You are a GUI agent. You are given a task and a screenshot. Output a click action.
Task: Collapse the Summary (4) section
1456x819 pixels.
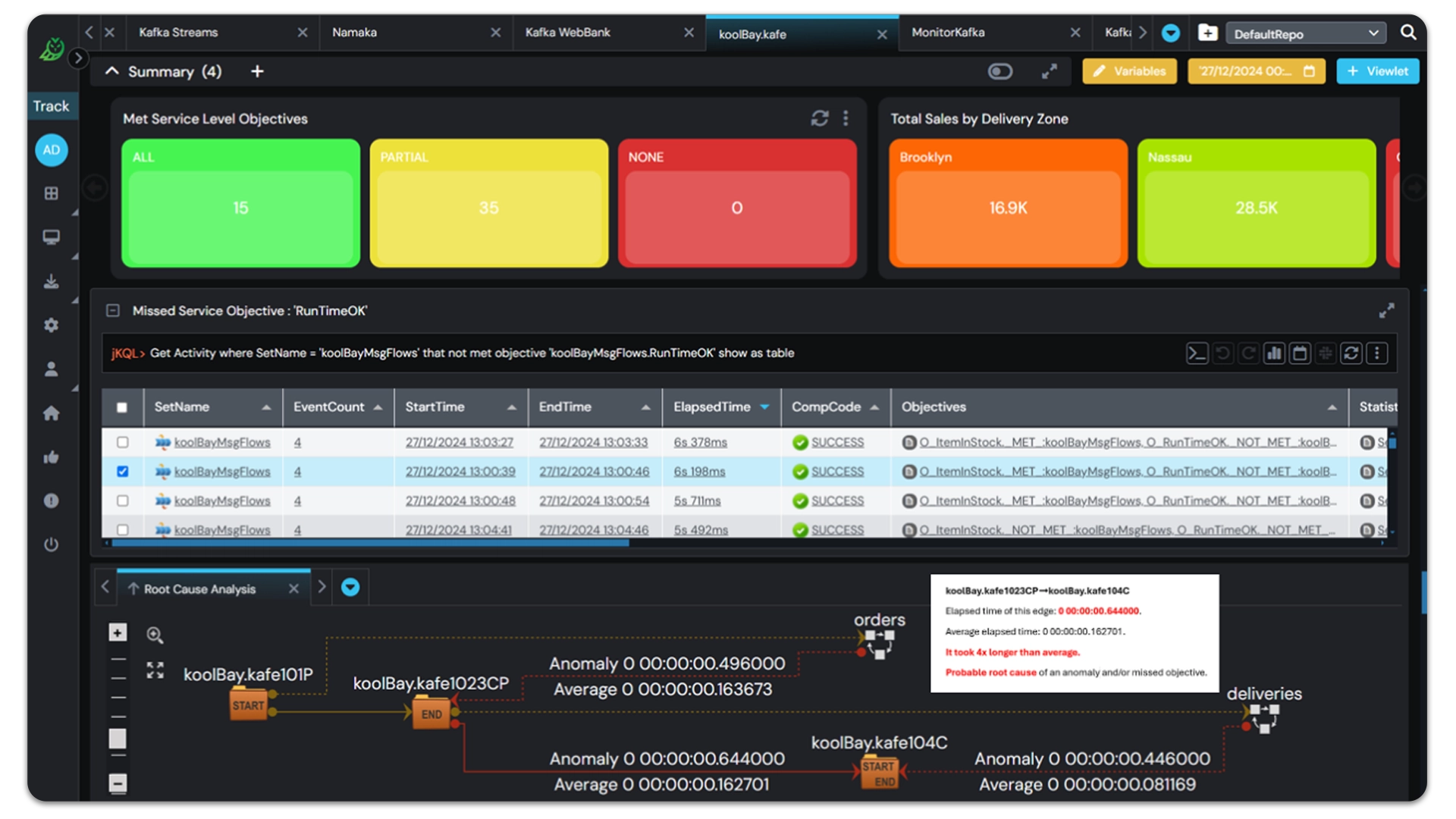tap(111, 71)
